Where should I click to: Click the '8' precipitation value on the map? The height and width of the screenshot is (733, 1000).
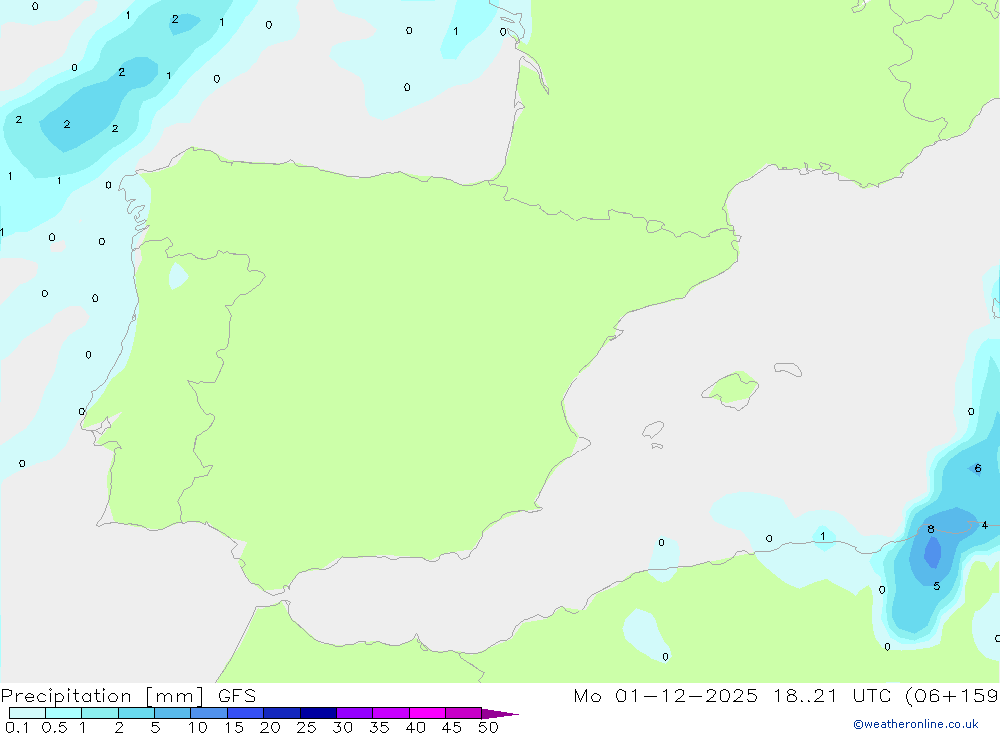tap(930, 529)
